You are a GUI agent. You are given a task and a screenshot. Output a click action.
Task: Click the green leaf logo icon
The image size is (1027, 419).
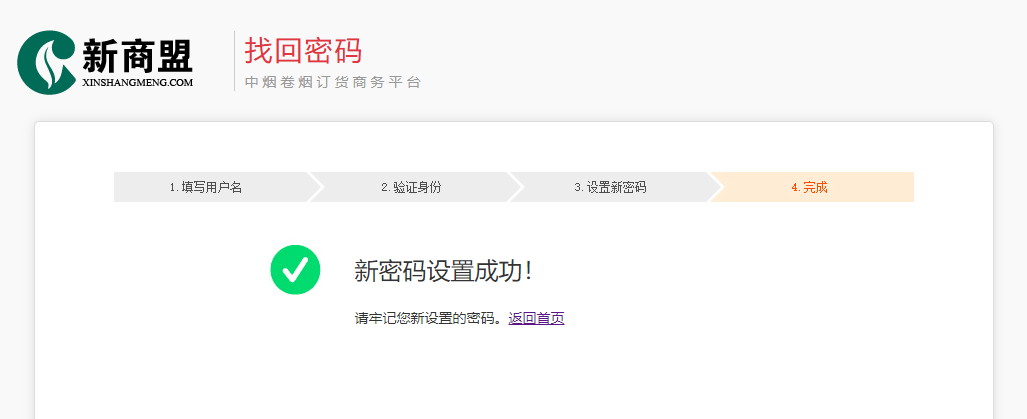point(47,62)
